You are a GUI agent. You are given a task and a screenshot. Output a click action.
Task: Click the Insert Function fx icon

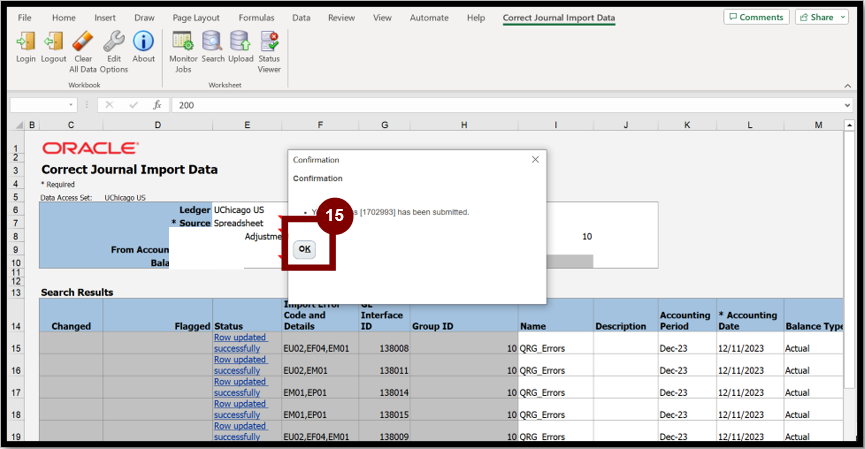pos(157,105)
